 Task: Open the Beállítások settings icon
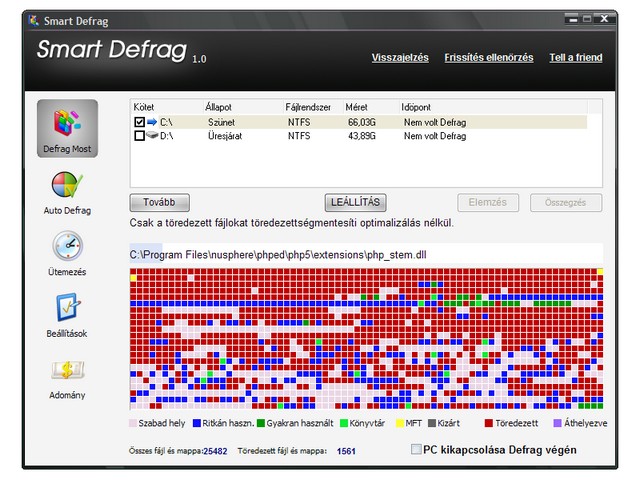(67, 307)
